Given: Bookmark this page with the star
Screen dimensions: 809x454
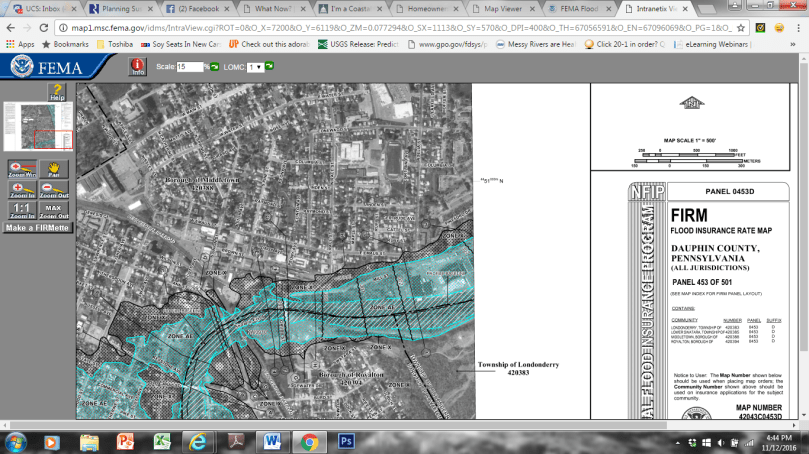Looking at the screenshot, I should [x=741, y=28].
